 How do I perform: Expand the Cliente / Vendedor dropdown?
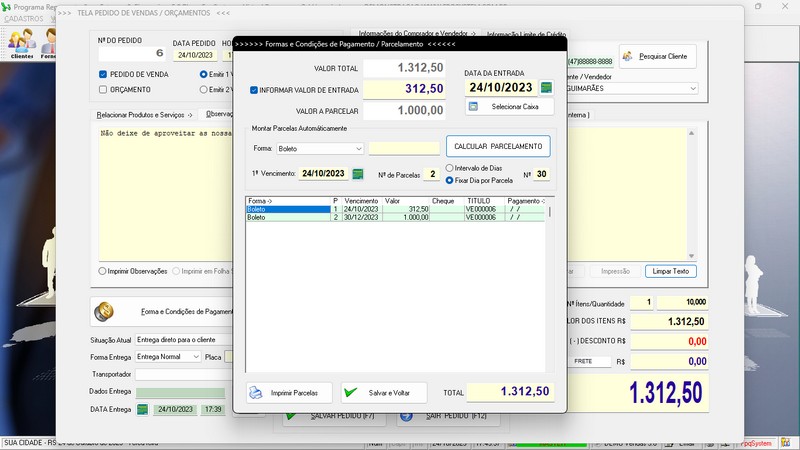pyautogui.click(x=693, y=88)
